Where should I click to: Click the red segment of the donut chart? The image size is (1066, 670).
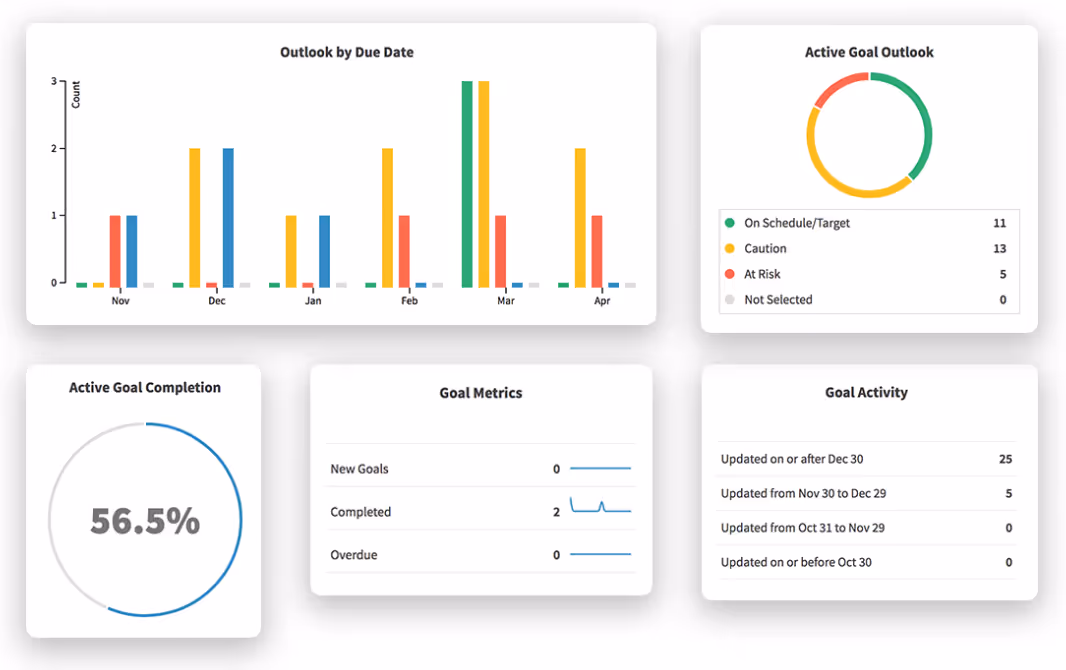pos(838,86)
